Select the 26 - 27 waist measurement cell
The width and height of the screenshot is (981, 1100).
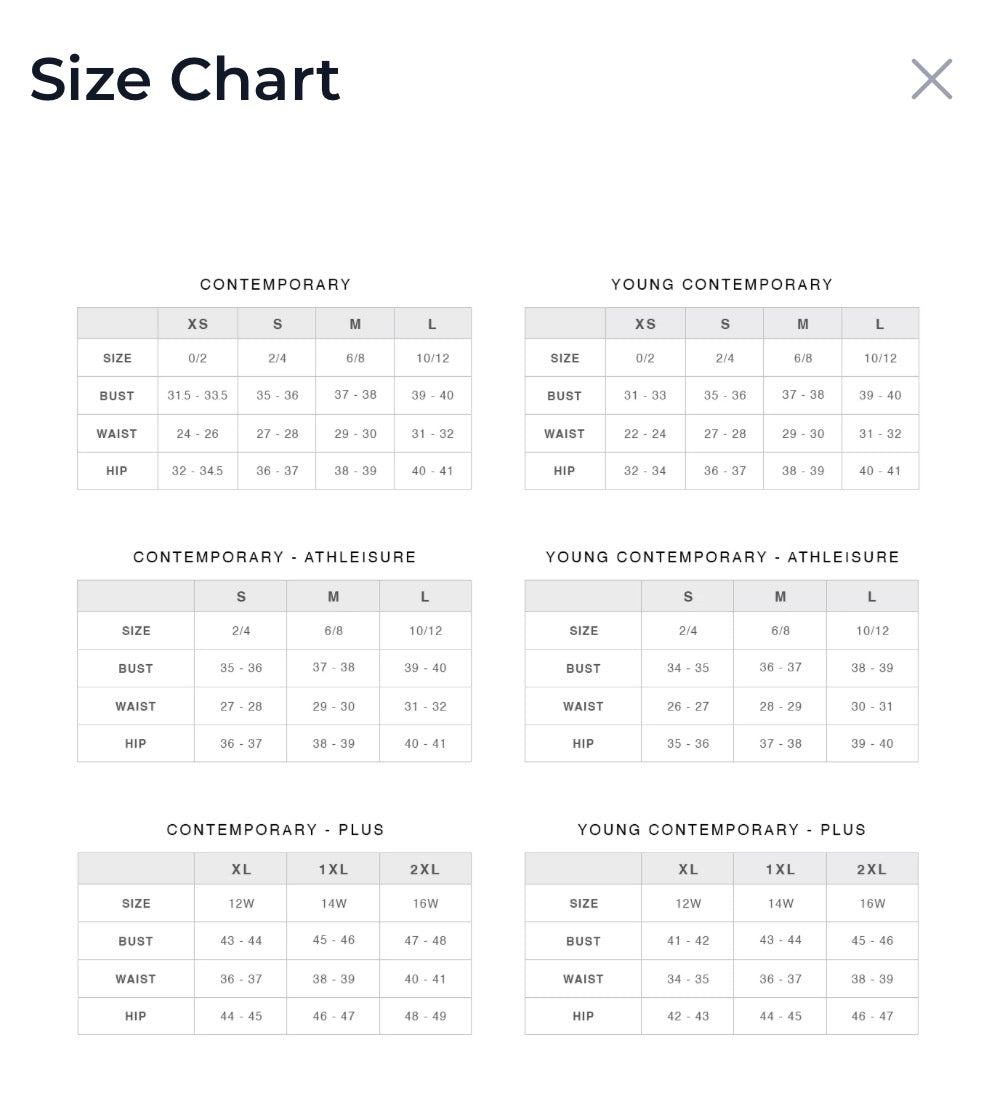tap(688, 706)
